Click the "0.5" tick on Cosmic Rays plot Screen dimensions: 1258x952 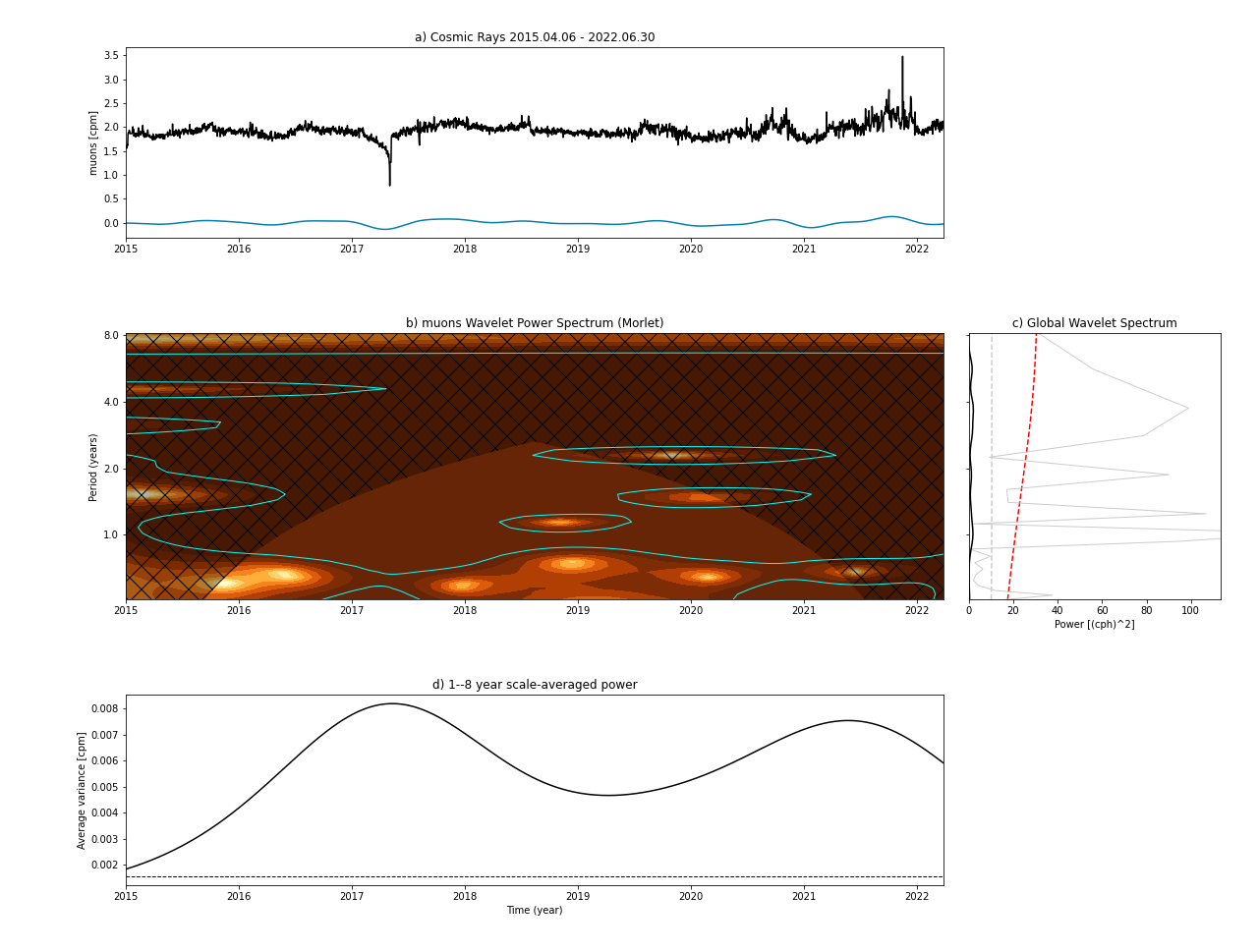coord(111,199)
